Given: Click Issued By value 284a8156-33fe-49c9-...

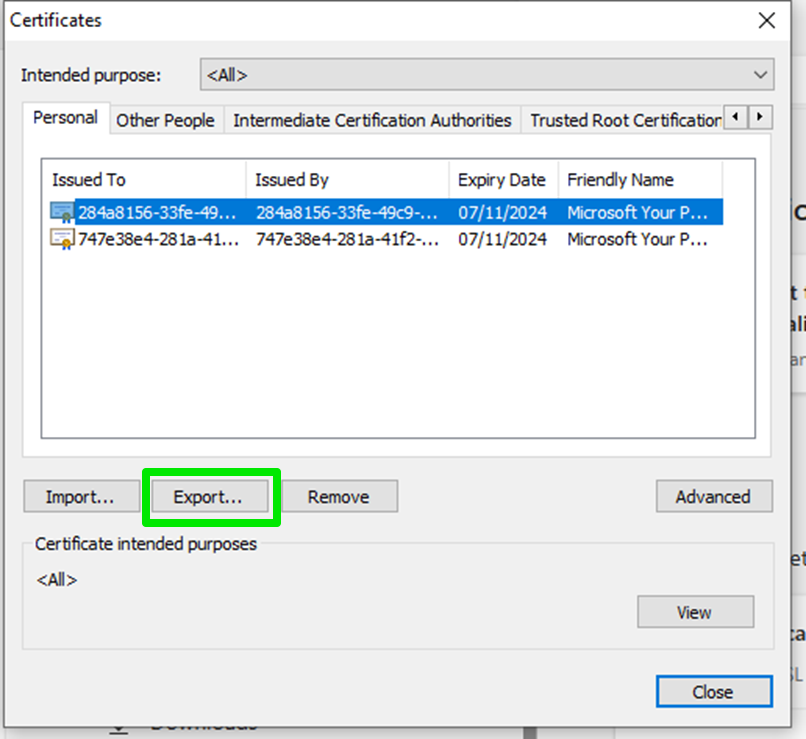Looking at the screenshot, I should 347,212.
